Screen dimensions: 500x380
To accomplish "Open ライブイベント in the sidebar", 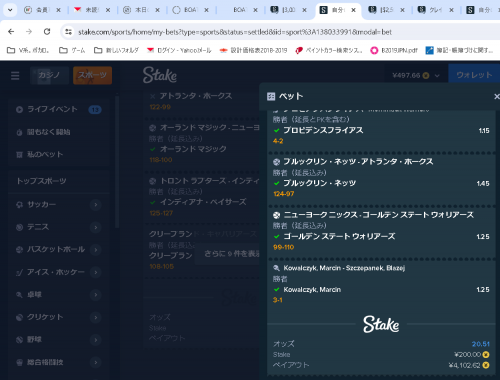I will [x=52, y=109].
